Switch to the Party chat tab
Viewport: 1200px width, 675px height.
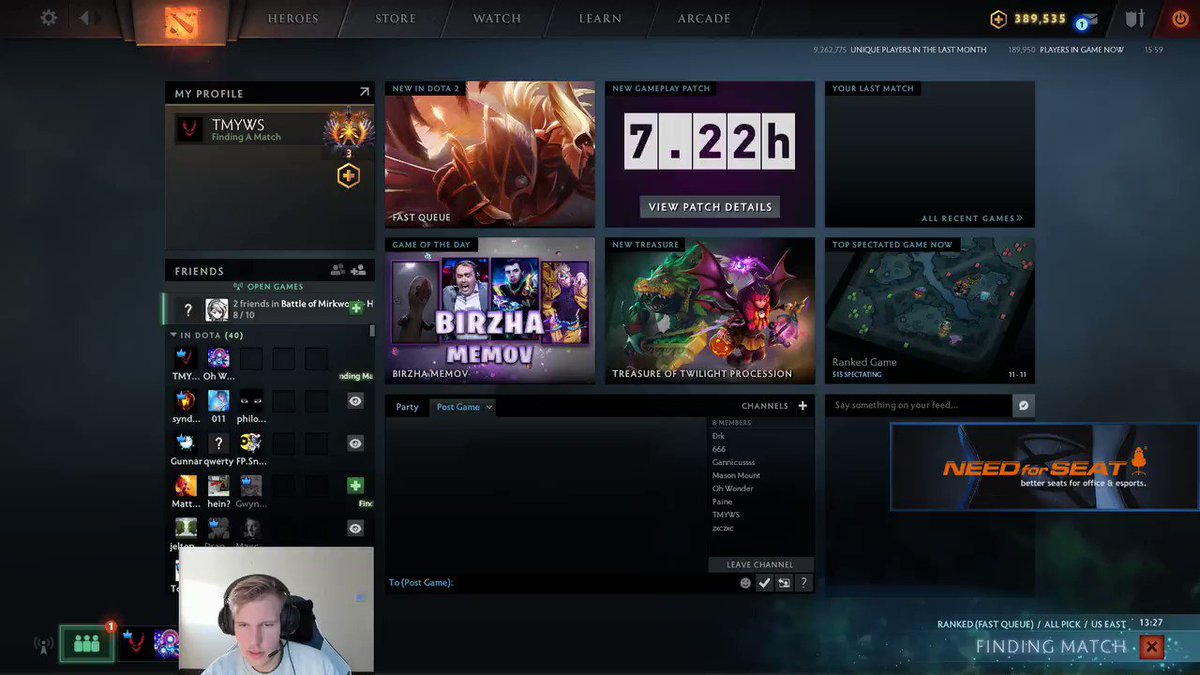tap(407, 407)
